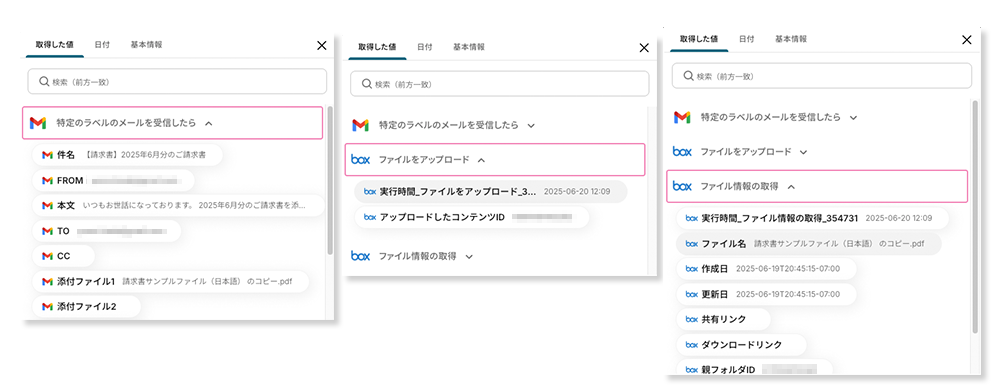Click the Box icon on the ダウンロードリンク chip
The image size is (1000, 390).
coord(692,344)
